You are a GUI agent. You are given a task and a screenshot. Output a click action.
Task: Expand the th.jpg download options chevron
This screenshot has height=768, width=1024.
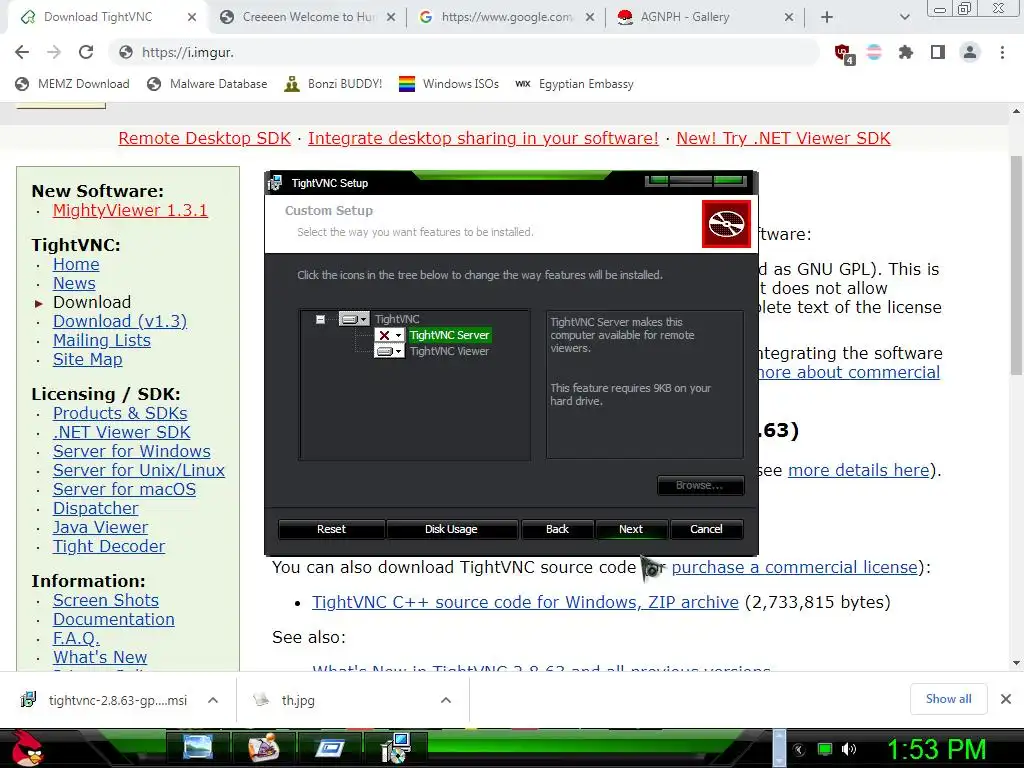(x=445, y=700)
